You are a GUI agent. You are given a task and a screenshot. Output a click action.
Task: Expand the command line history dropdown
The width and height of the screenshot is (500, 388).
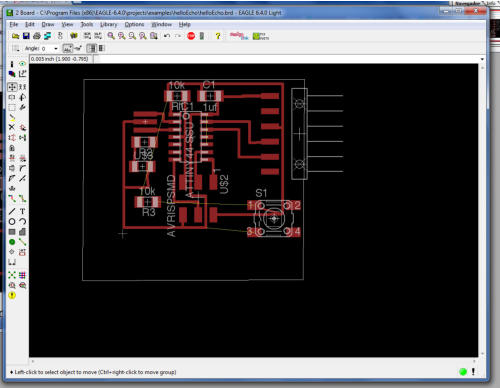[x=482, y=59]
